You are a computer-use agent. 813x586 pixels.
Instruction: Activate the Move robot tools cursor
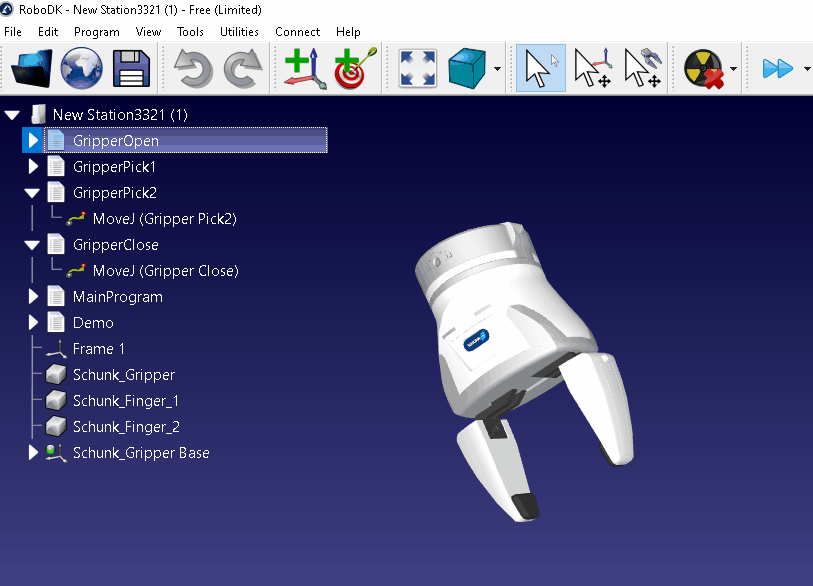pos(642,68)
